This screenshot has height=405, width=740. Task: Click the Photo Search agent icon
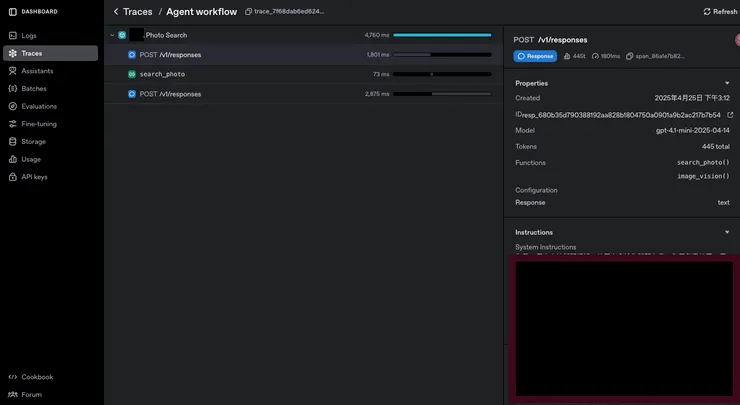pos(122,35)
